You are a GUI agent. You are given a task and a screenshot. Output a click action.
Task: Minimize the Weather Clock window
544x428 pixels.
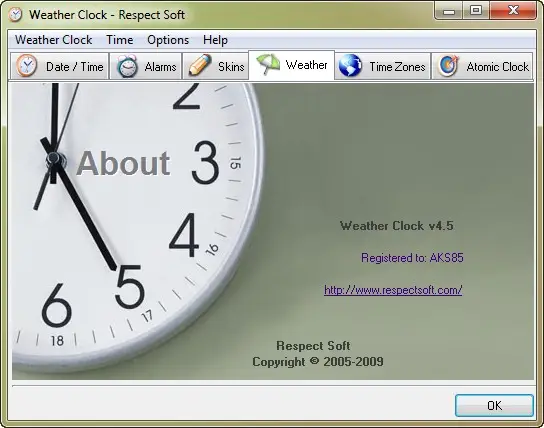[449, 11]
